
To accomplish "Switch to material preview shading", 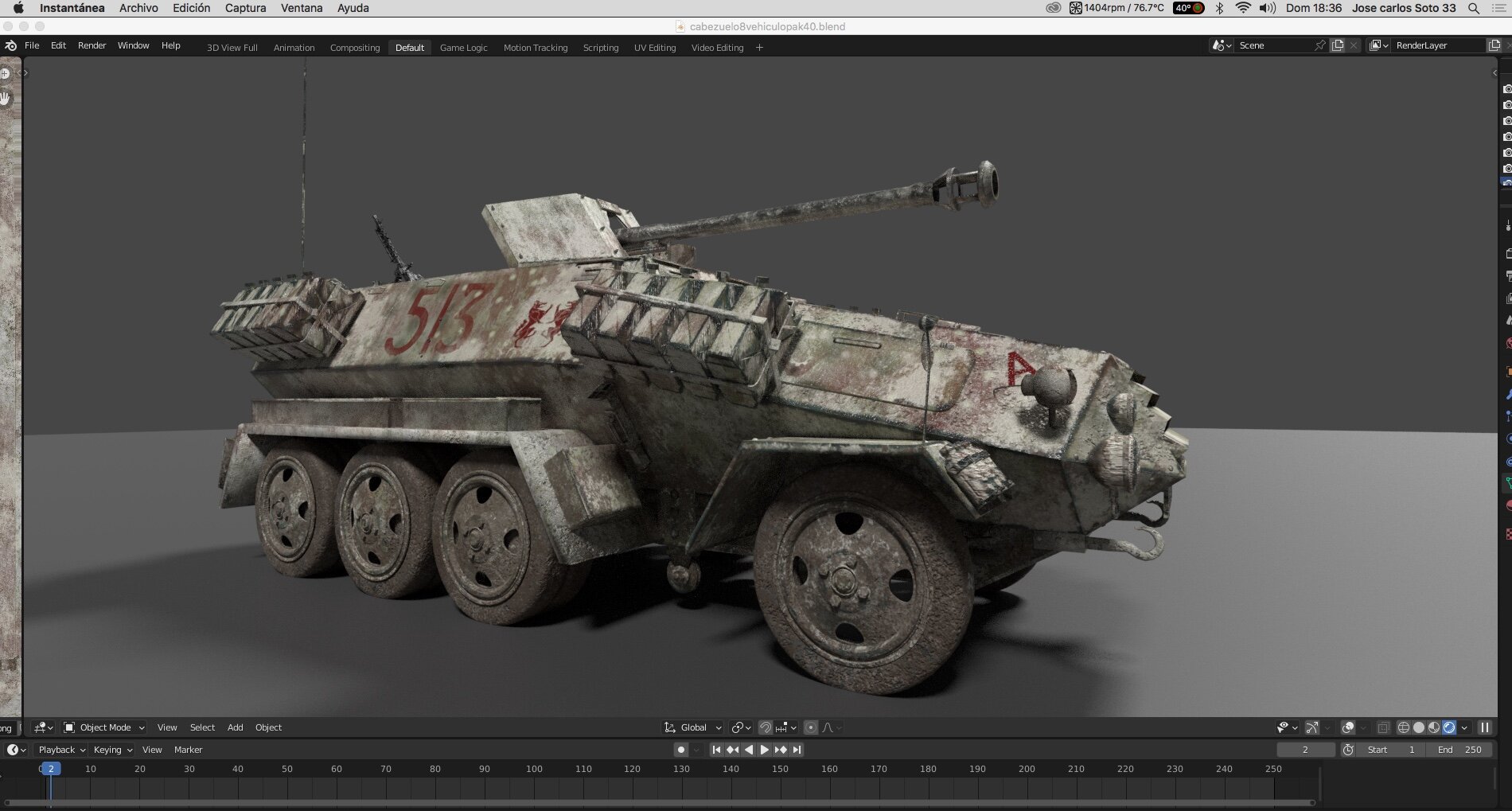I will click(1434, 727).
